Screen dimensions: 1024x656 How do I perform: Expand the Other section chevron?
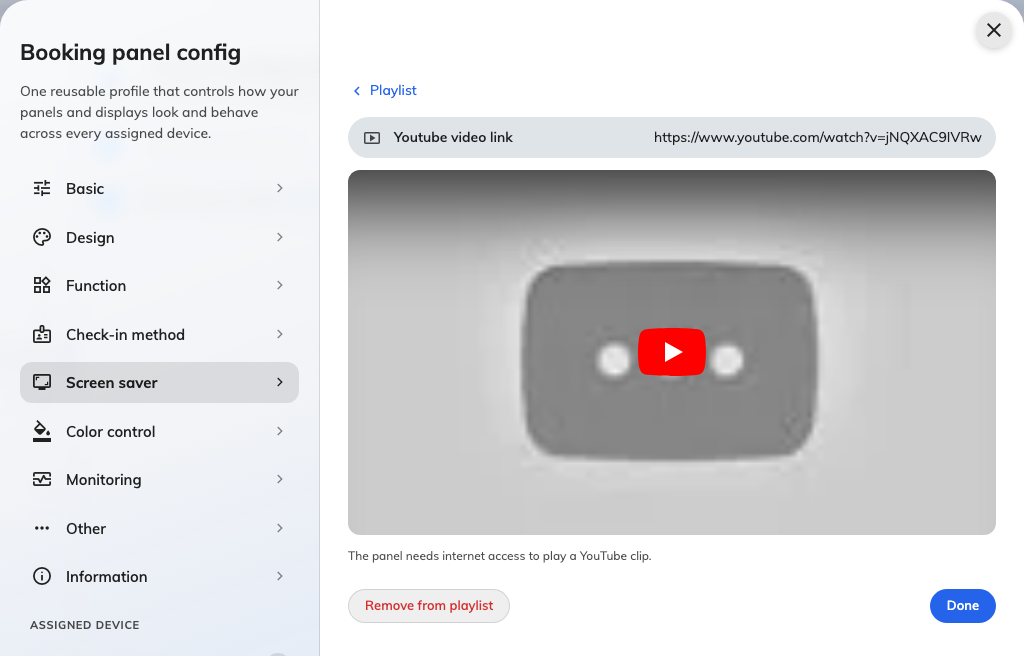(280, 528)
